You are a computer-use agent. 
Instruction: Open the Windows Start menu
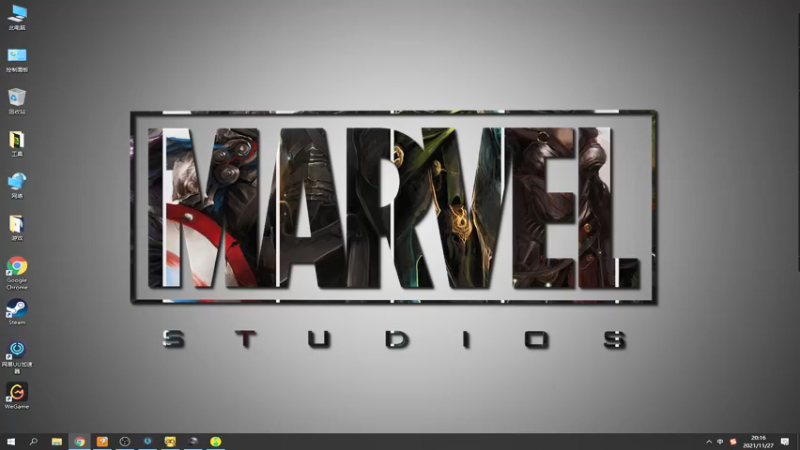coord(11,441)
